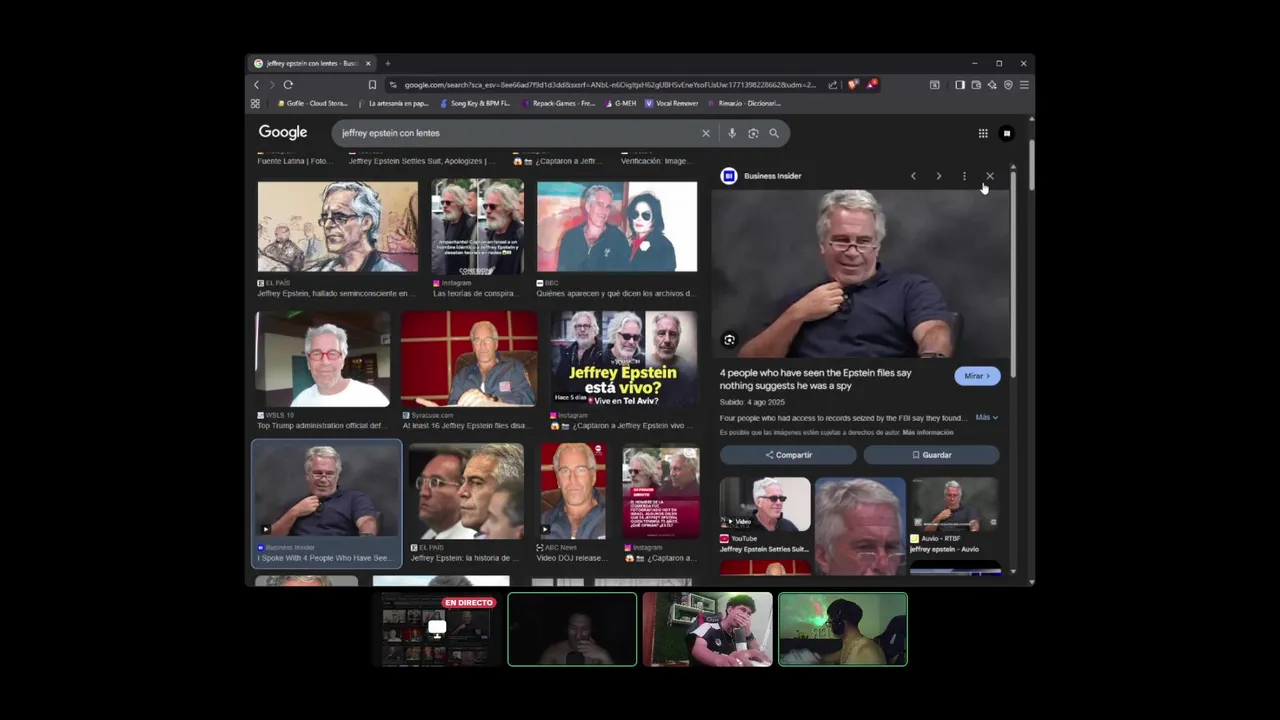
Task: Open the Business Insider source link
Action: point(772,176)
